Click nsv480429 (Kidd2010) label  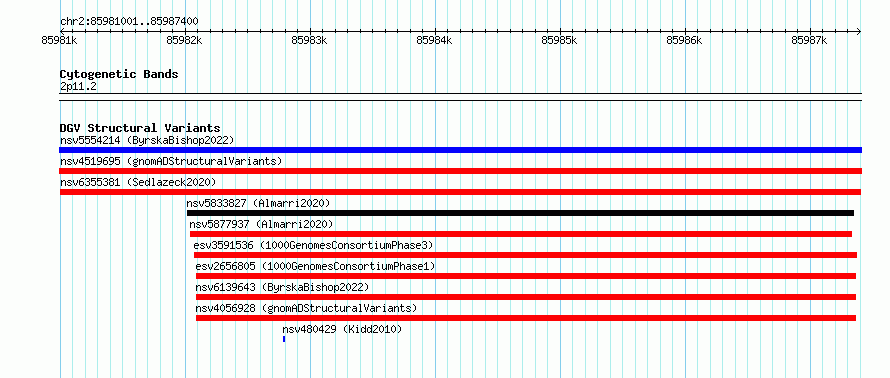342,329
